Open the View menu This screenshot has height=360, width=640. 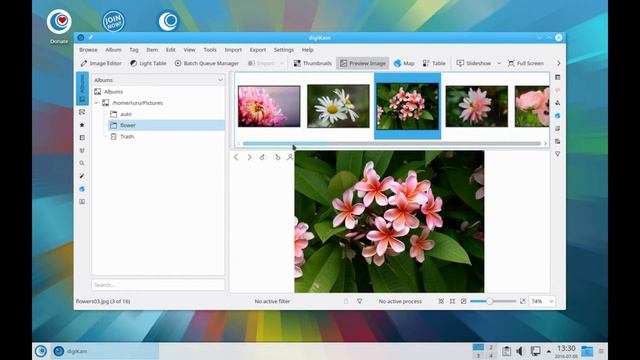tap(189, 50)
